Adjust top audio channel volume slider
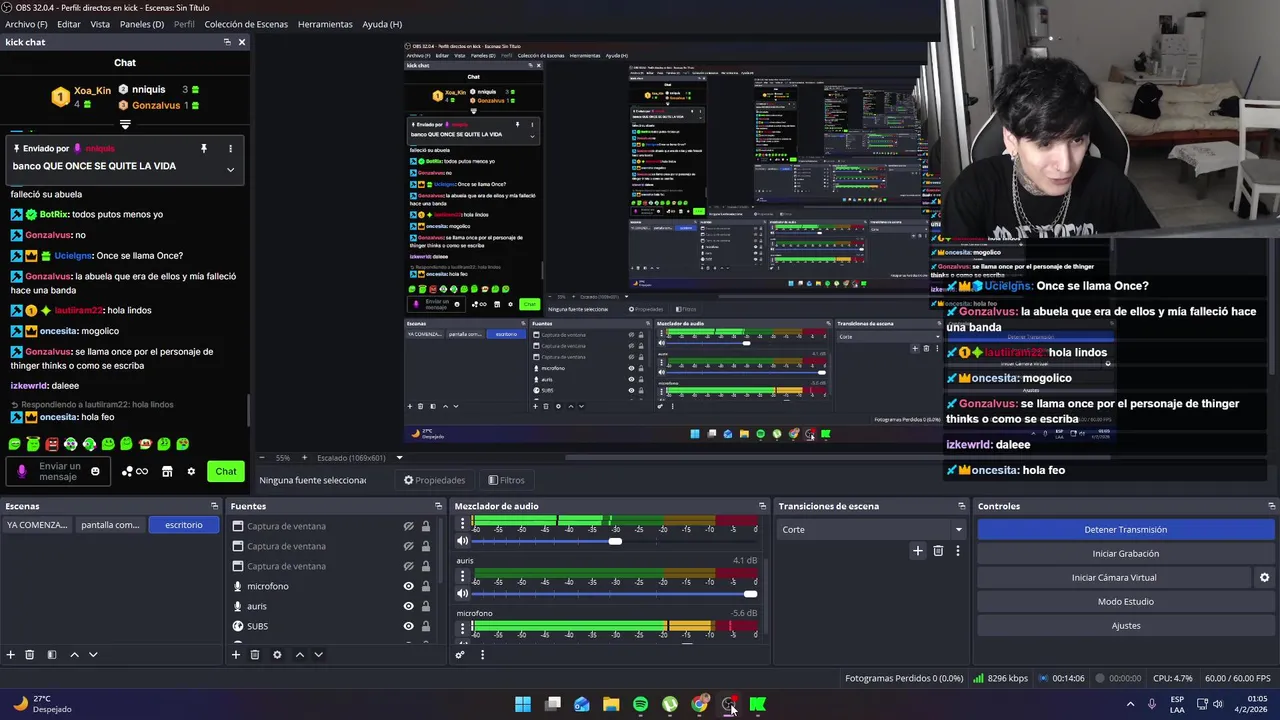1280x720 pixels. (x=614, y=541)
